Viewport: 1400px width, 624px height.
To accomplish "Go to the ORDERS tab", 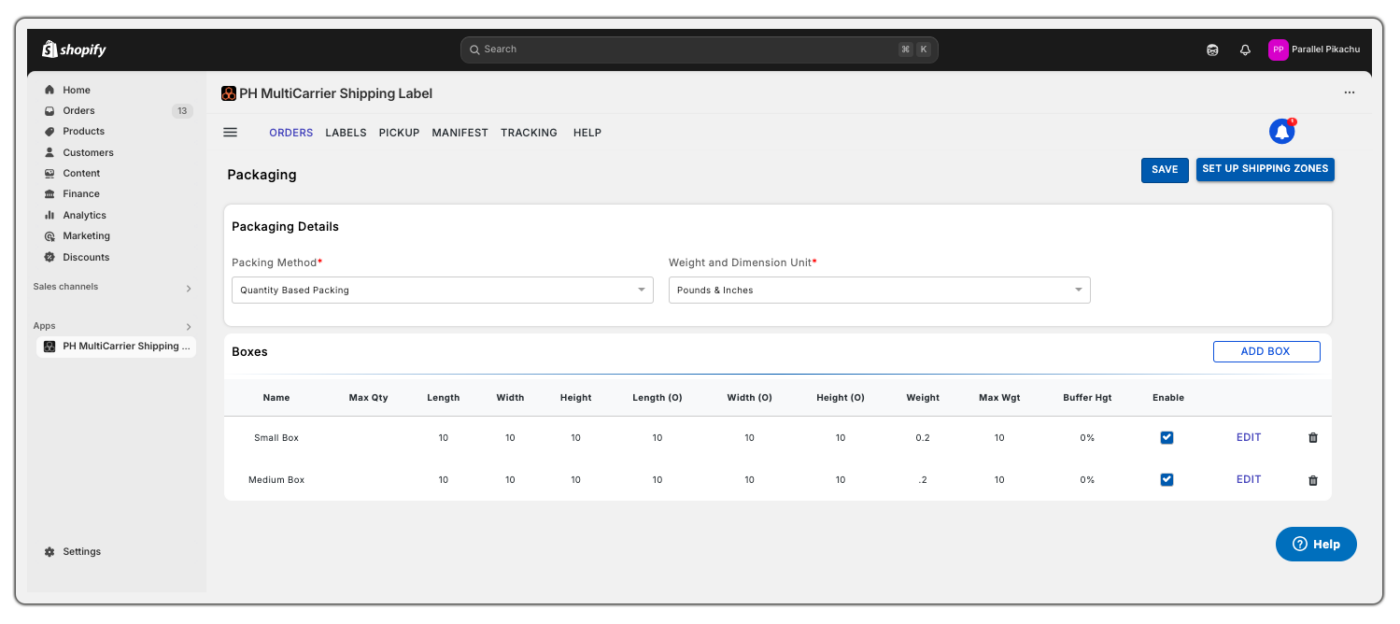I will point(291,132).
